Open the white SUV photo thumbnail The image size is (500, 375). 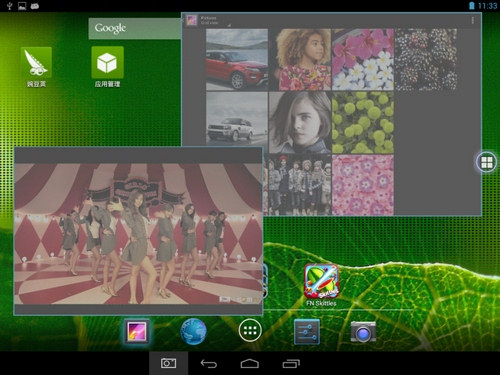237,119
